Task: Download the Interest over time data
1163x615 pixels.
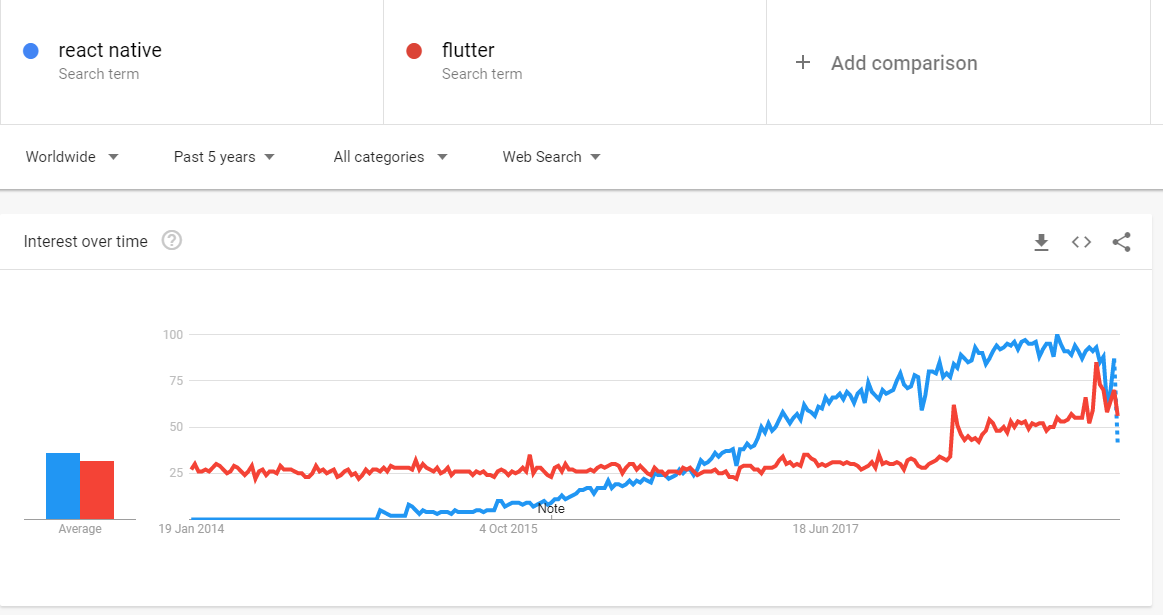Action: tap(1041, 242)
